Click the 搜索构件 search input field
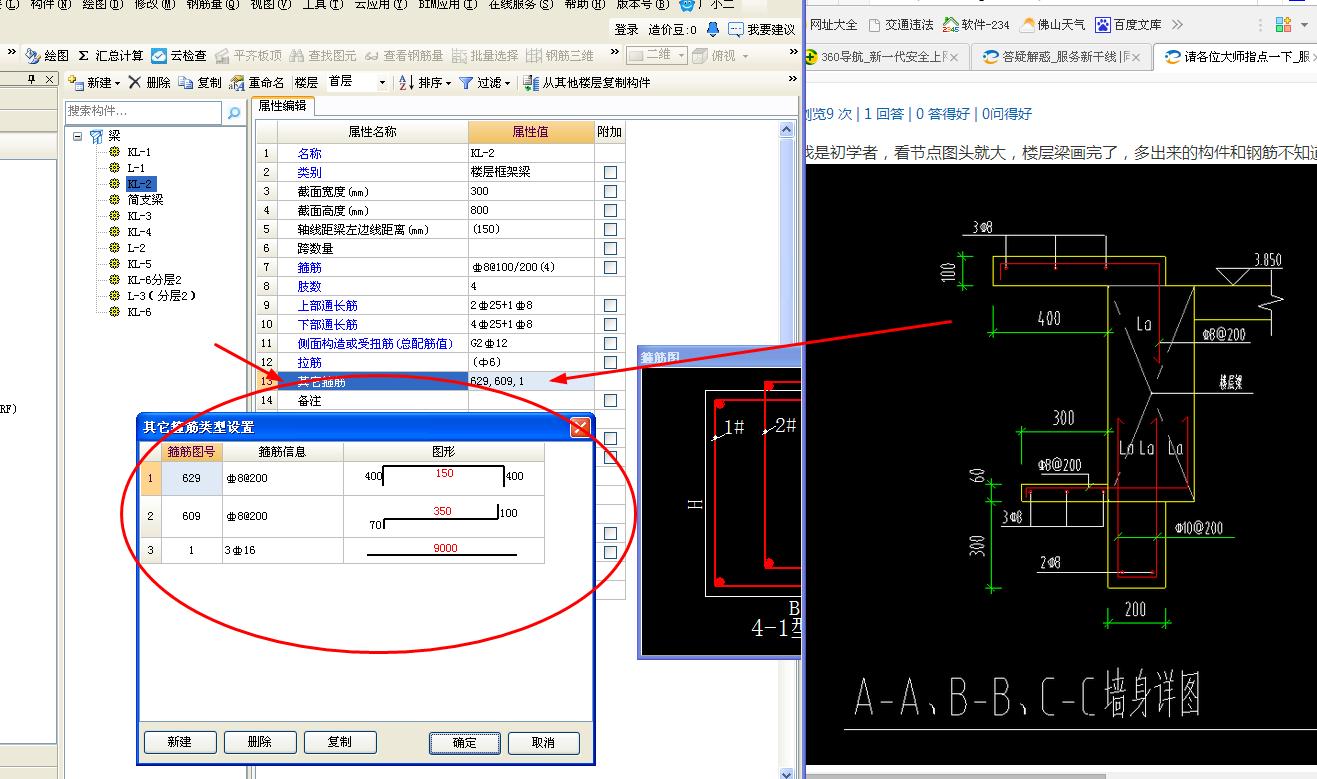This screenshot has height=779, width=1317. [x=145, y=113]
